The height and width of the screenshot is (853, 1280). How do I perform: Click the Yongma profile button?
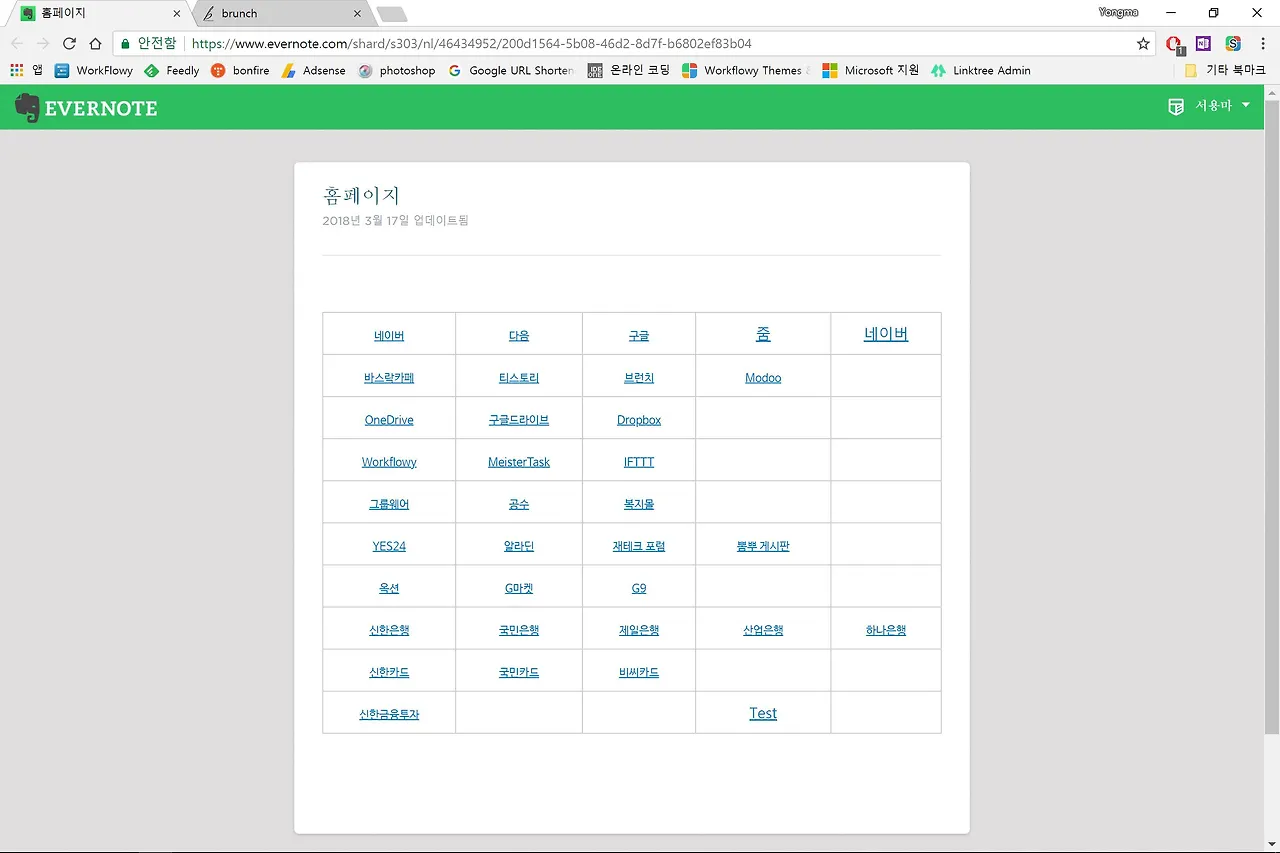1118,12
